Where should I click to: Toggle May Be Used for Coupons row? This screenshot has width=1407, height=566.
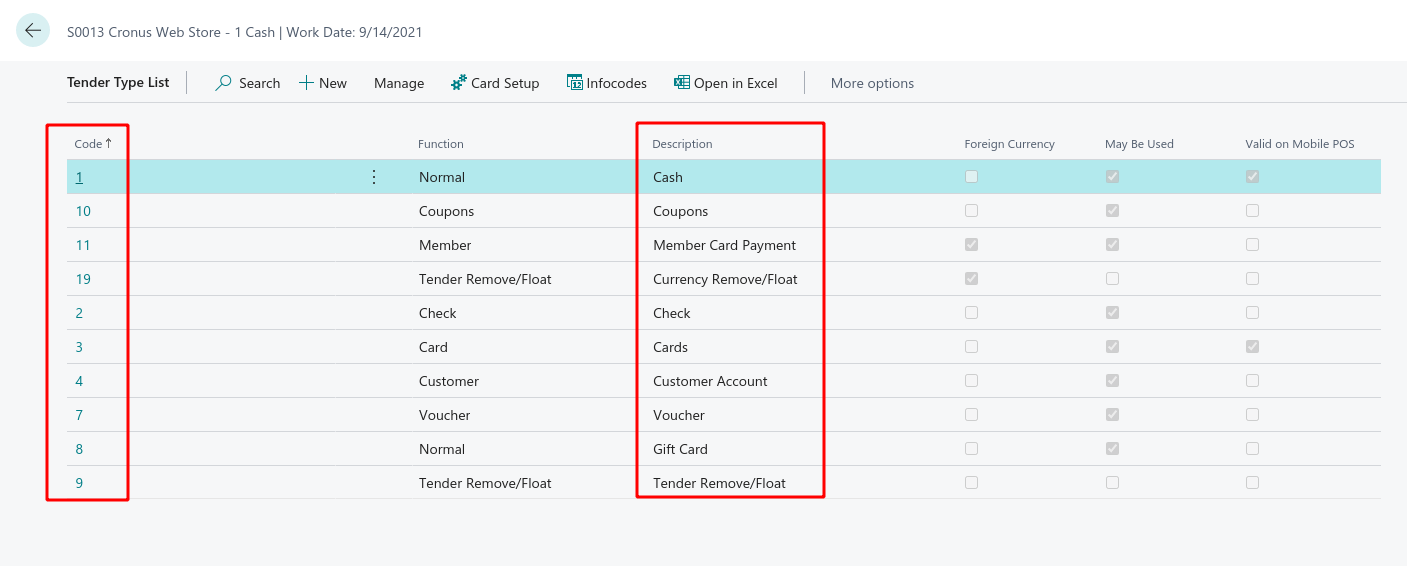(1112, 211)
